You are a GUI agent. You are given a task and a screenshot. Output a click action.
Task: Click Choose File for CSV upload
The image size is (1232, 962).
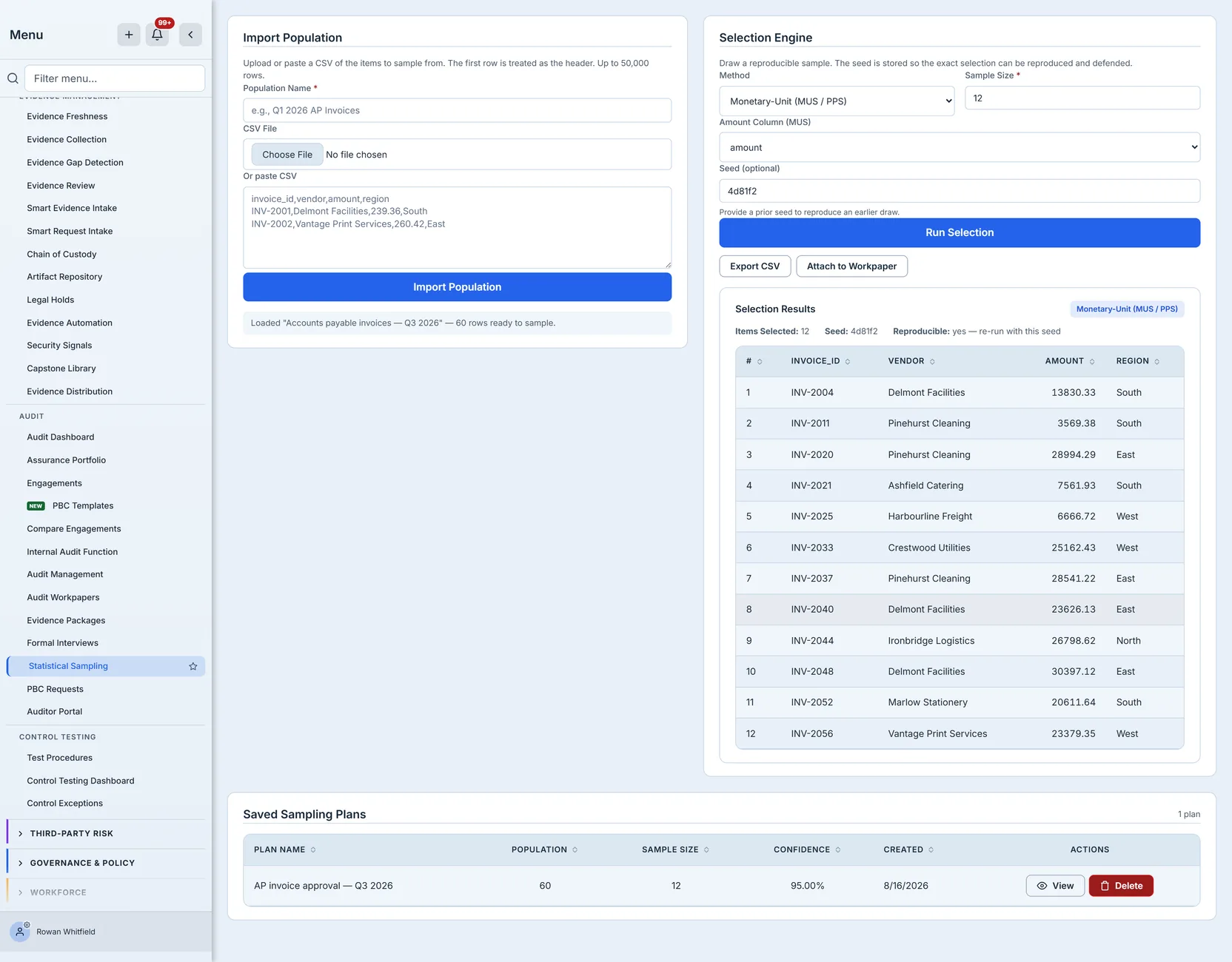(287, 155)
